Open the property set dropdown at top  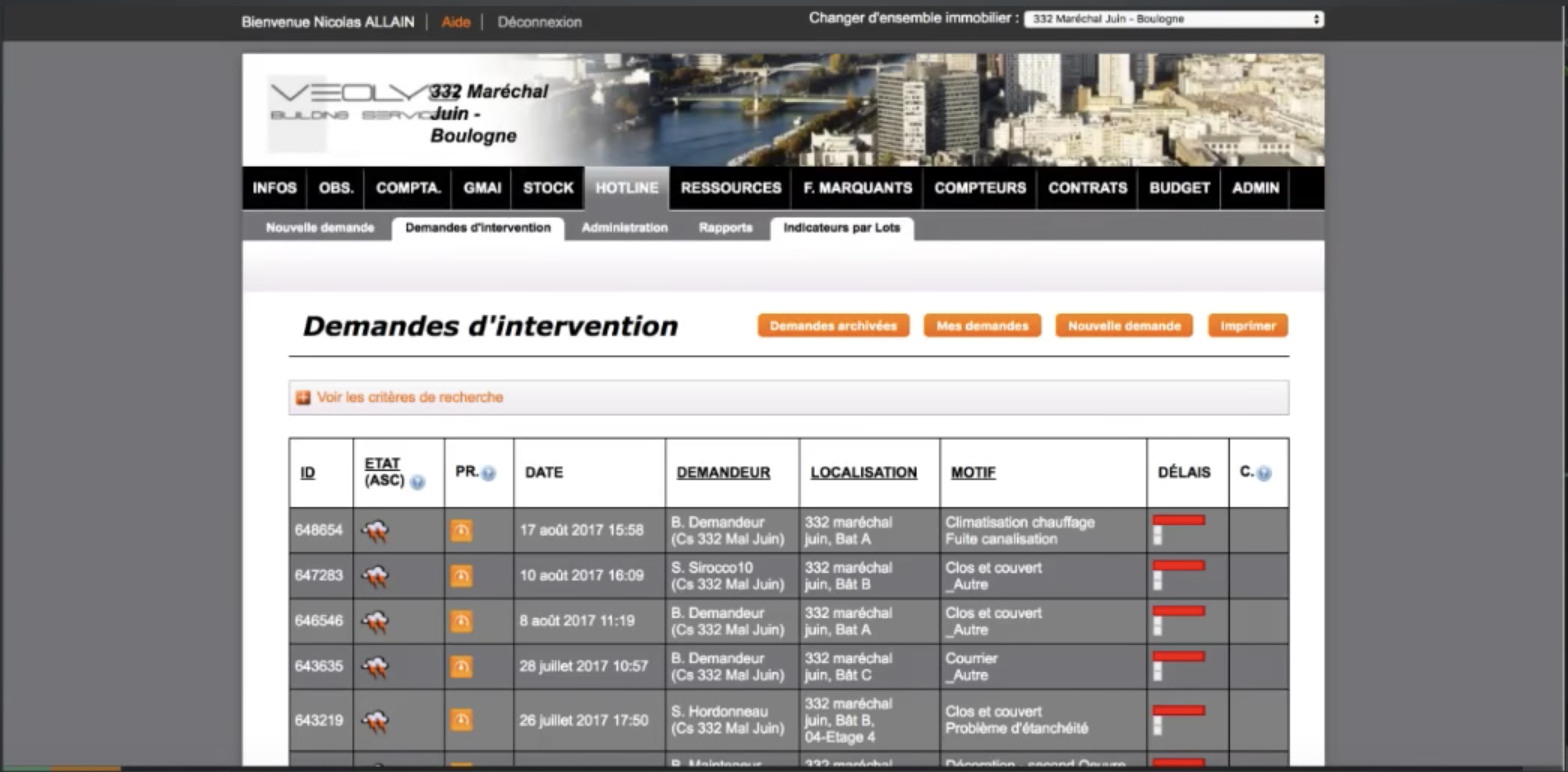[x=1174, y=19]
